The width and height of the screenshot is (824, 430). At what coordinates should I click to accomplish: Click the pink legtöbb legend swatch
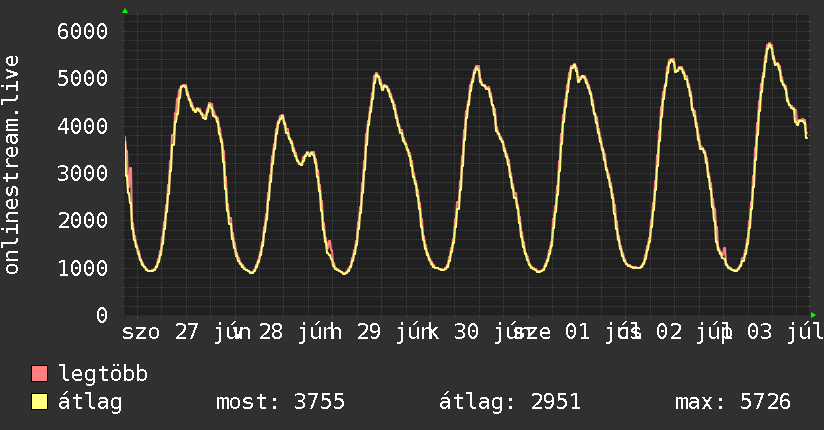tap(39, 374)
